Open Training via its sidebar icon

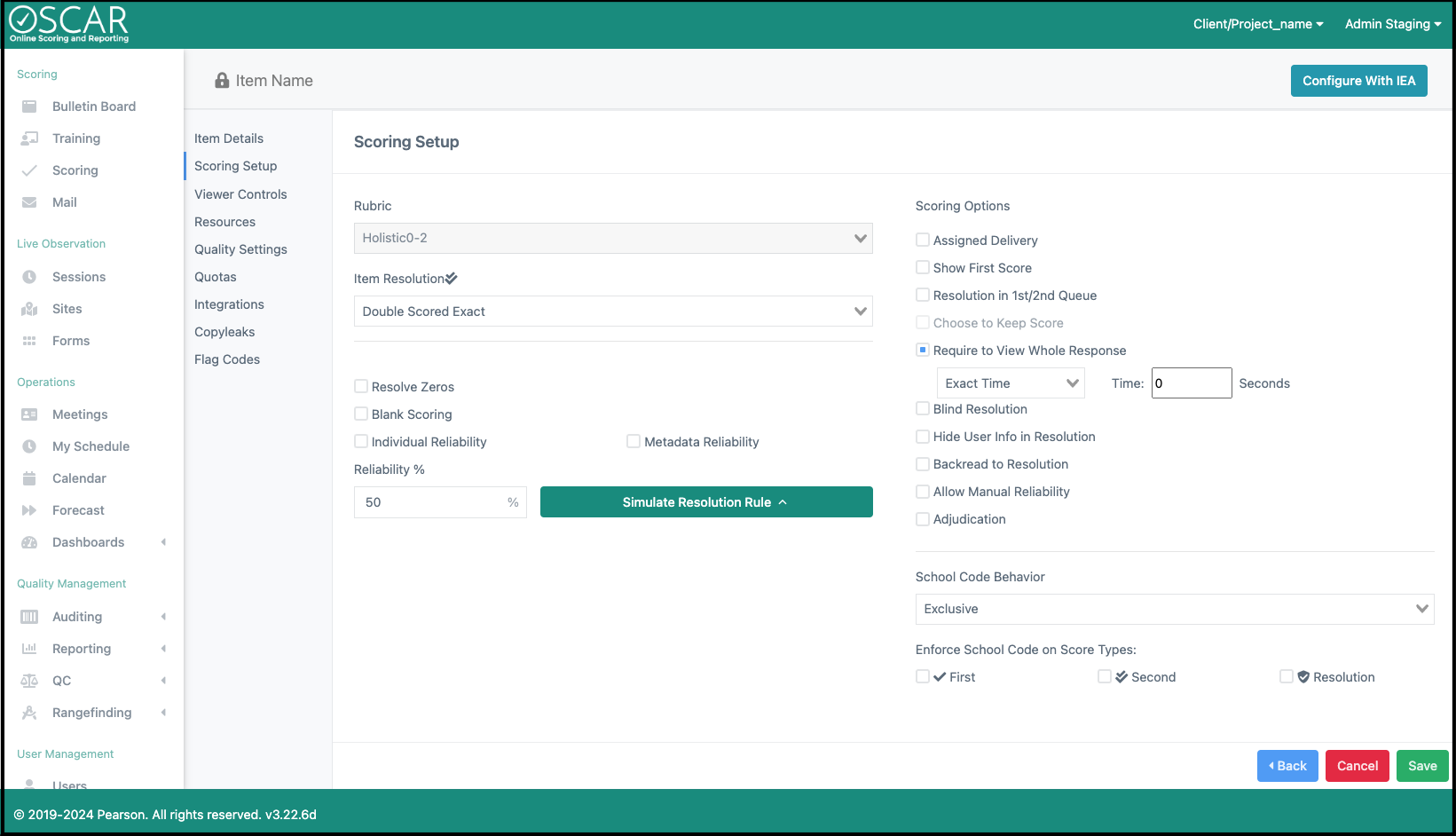29,138
